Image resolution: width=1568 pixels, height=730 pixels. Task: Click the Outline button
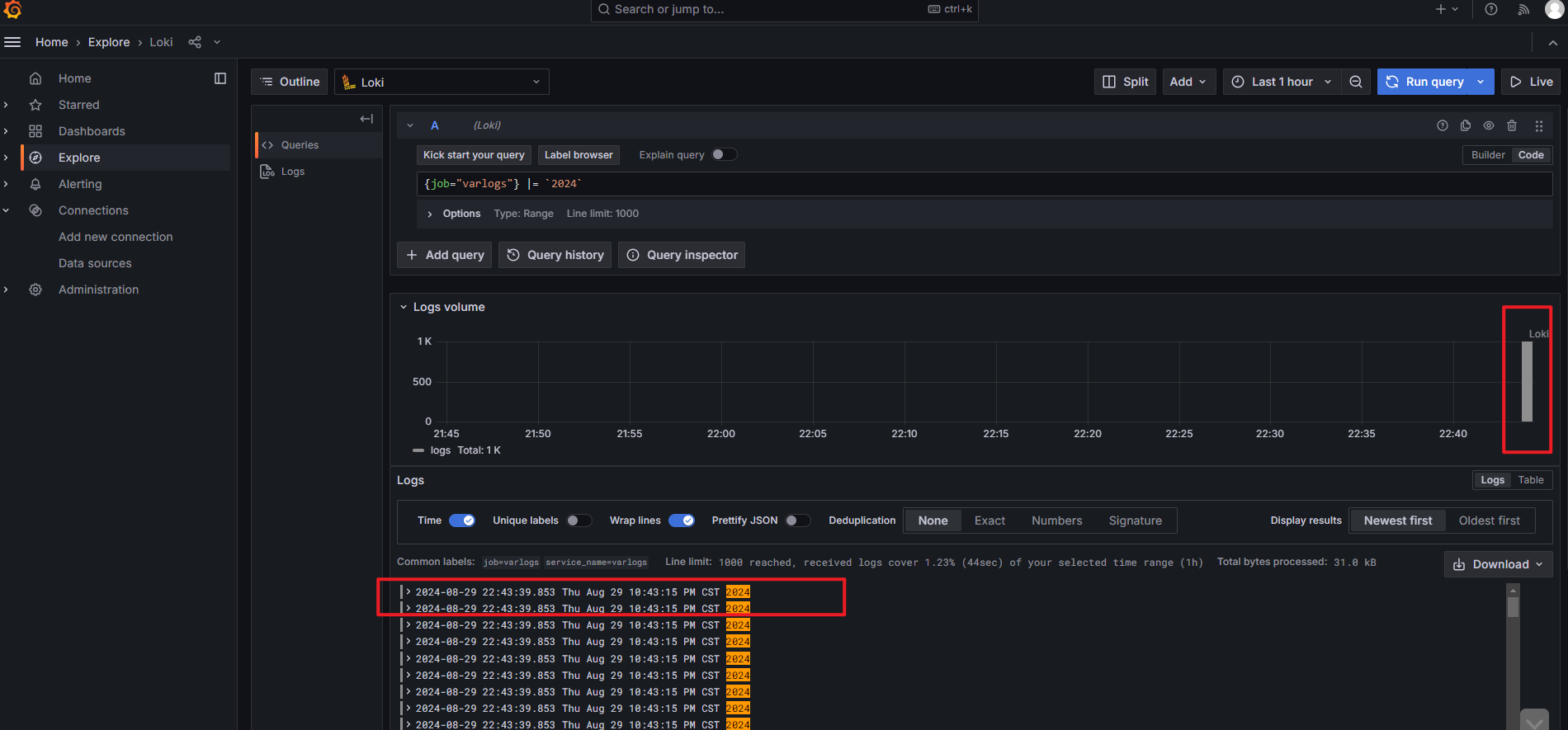[x=290, y=82]
